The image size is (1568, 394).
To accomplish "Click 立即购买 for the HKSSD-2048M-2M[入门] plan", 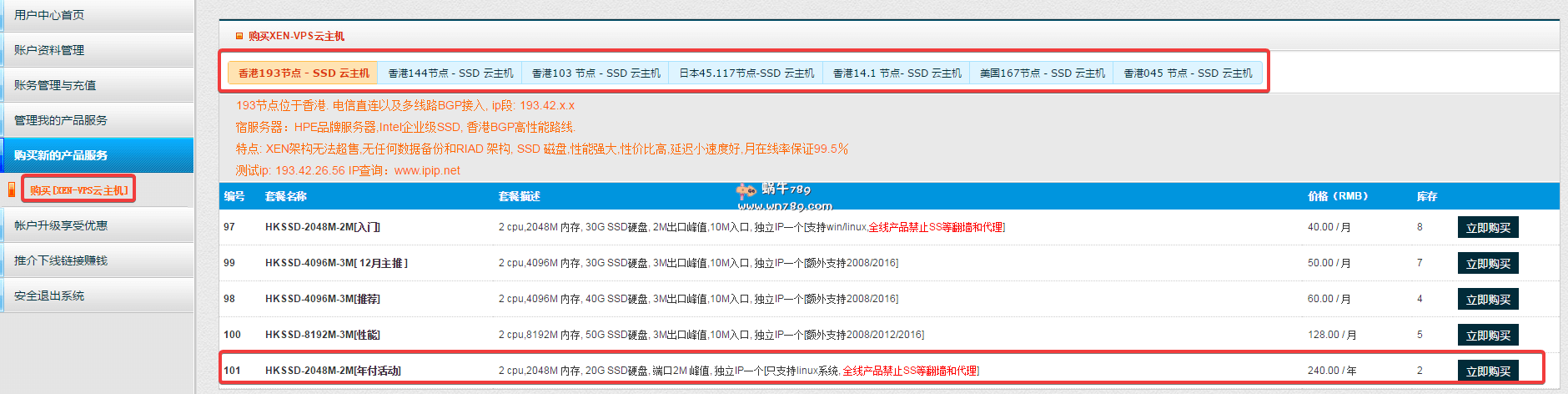I will click(1488, 228).
